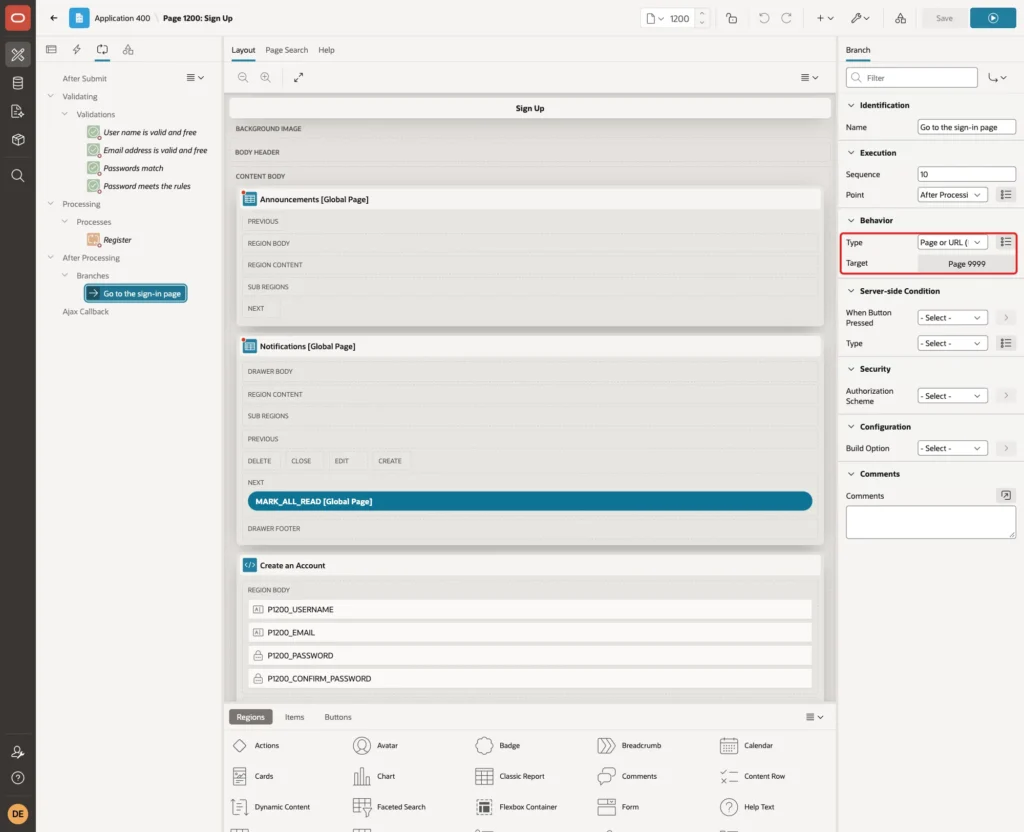Zoom in the layout view
The height and width of the screenshot is (832, 1024).
pyautogui.click(x=265, y=77)
